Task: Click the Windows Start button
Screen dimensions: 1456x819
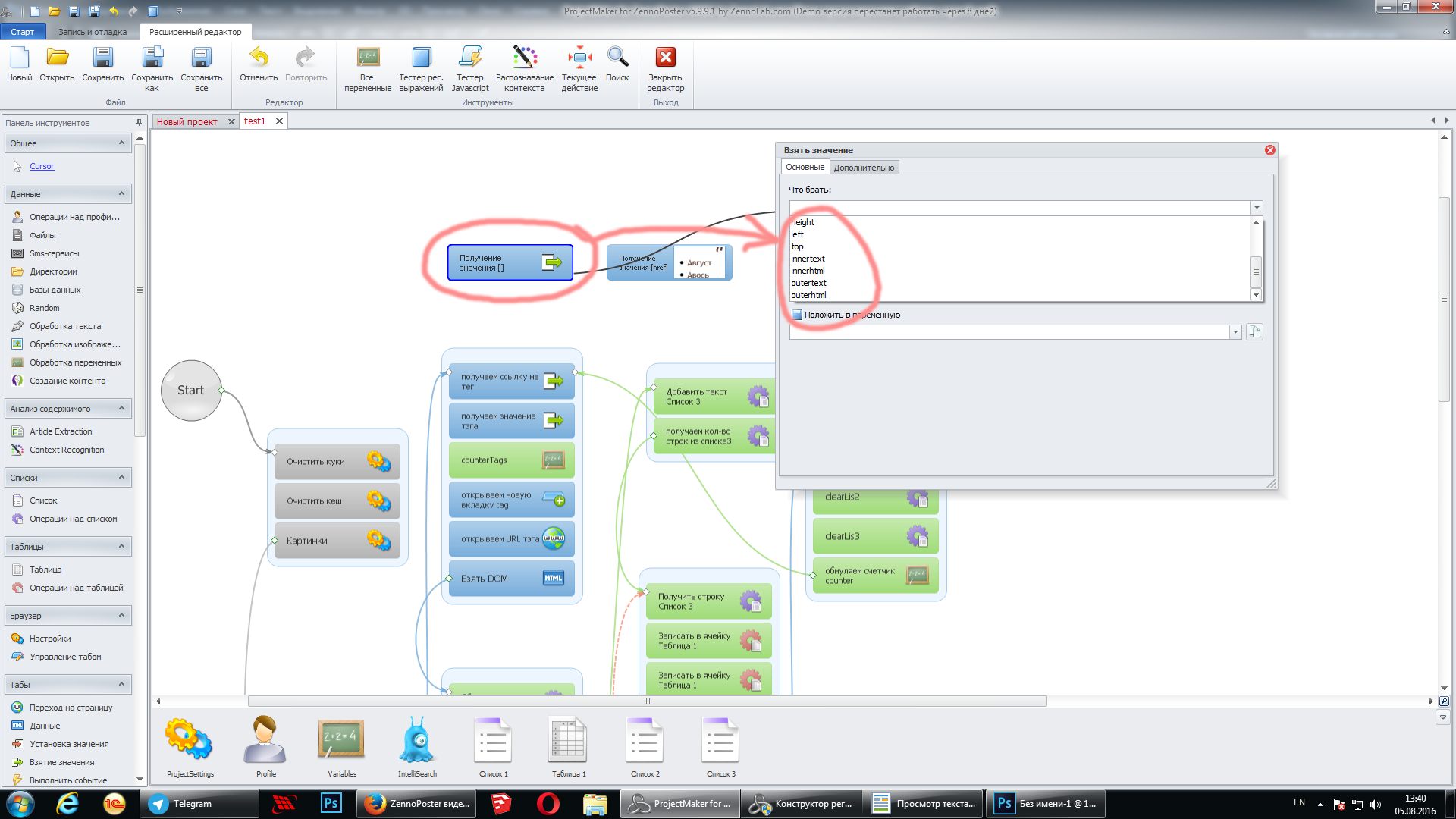Action: [x=20, y=804]
